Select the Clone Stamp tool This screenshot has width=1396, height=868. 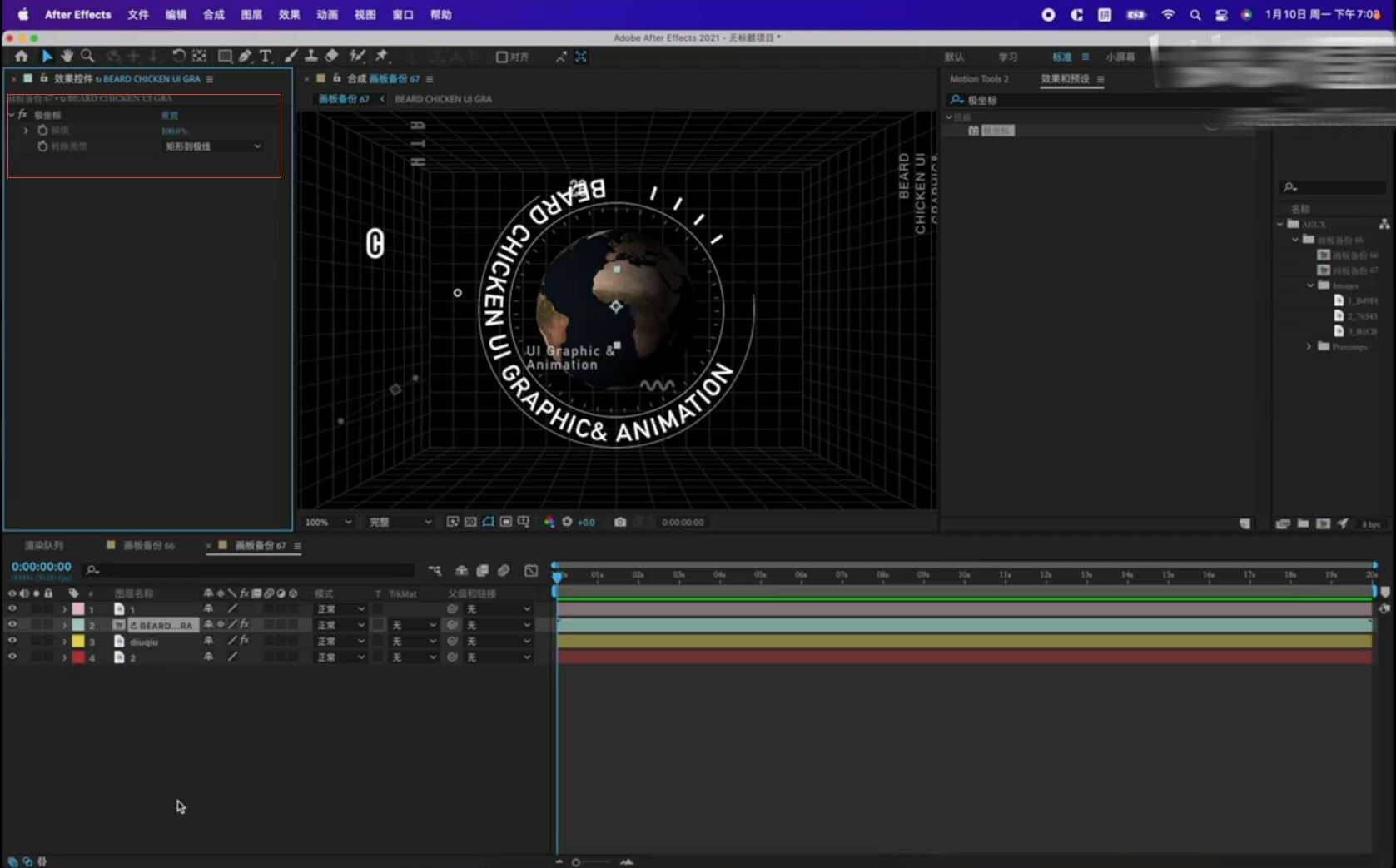click(x=310, y=56)
